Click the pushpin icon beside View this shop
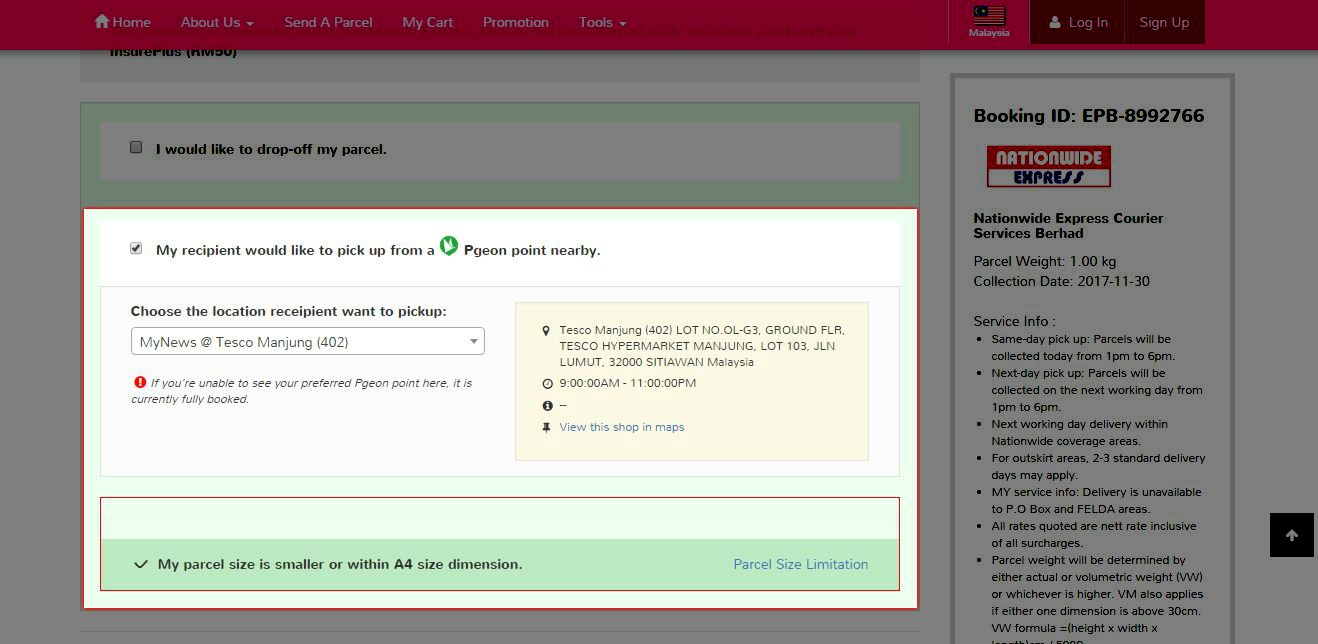 (547, 427)
